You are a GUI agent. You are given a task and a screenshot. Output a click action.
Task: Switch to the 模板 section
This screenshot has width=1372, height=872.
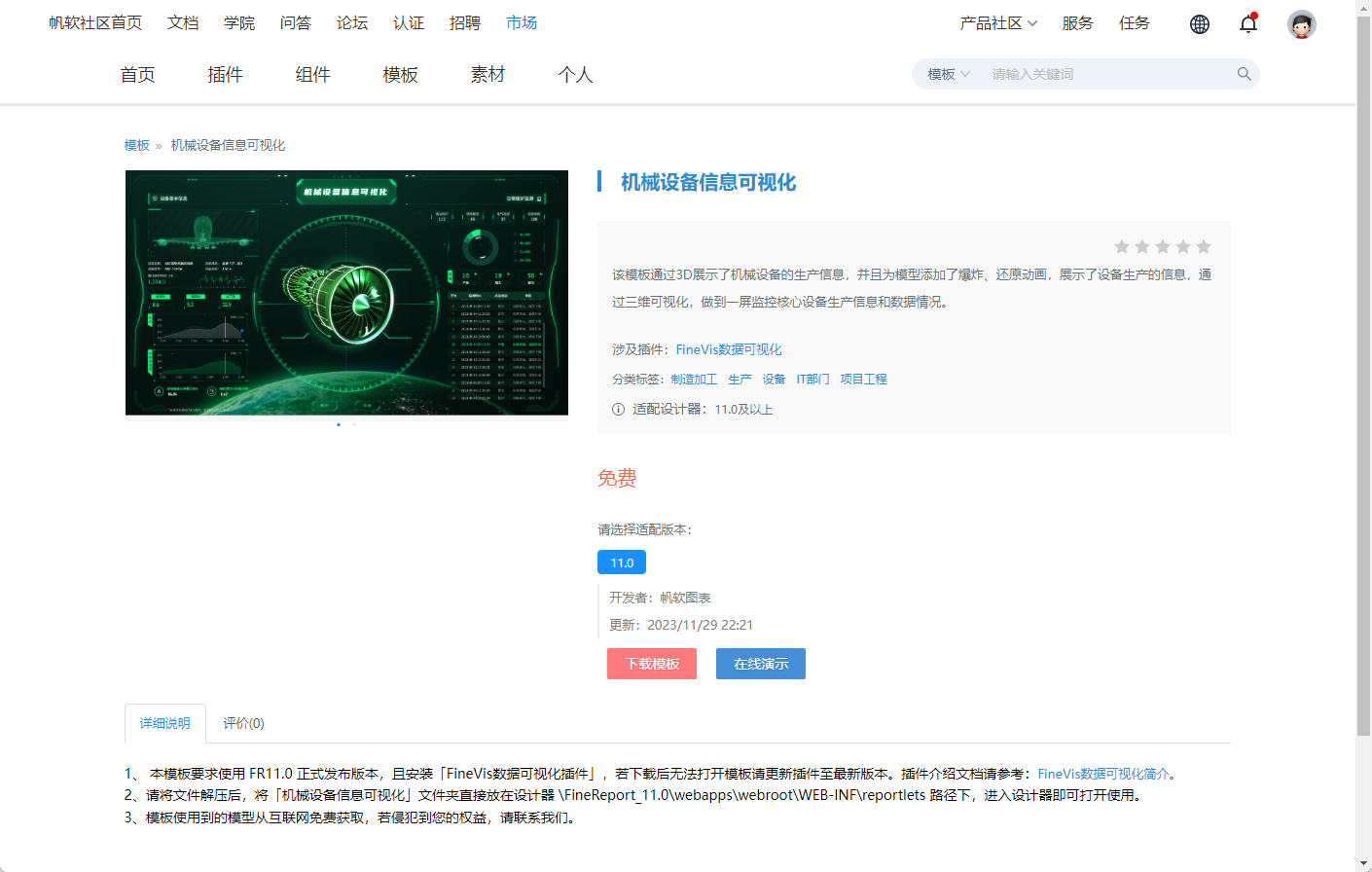coord(400,75)
